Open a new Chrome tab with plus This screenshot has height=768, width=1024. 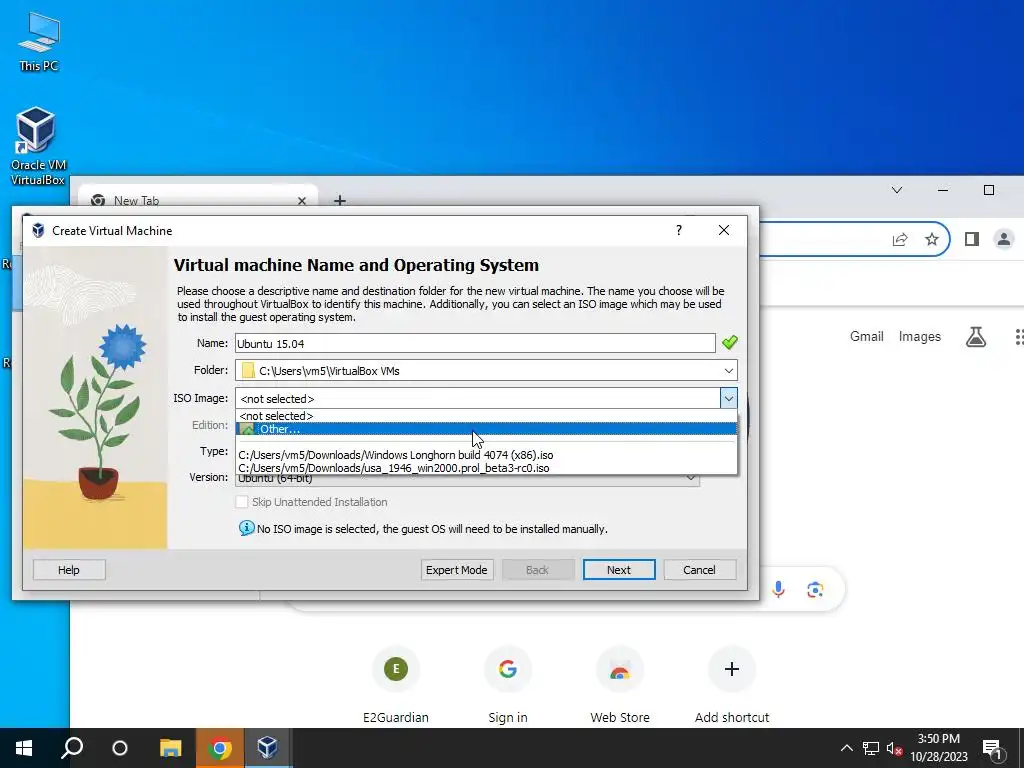coord(340,200)
